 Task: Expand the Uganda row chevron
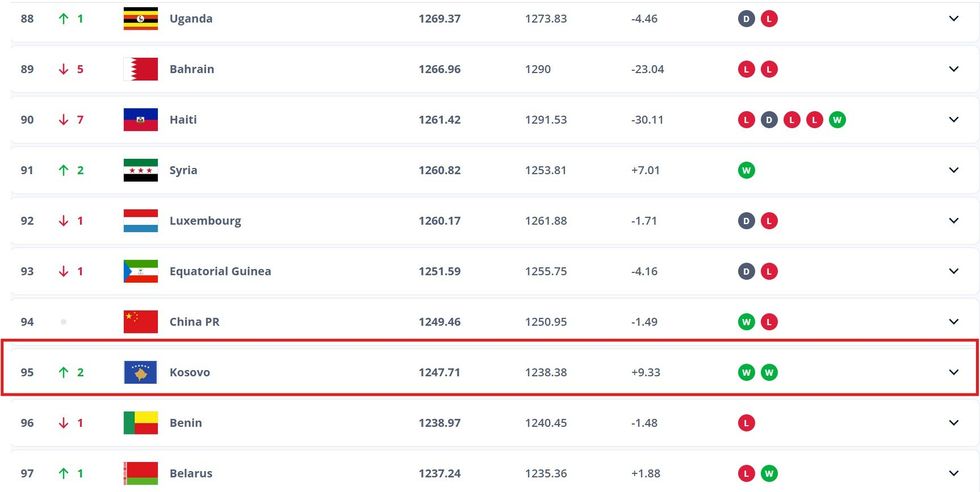tap(953, 19)
